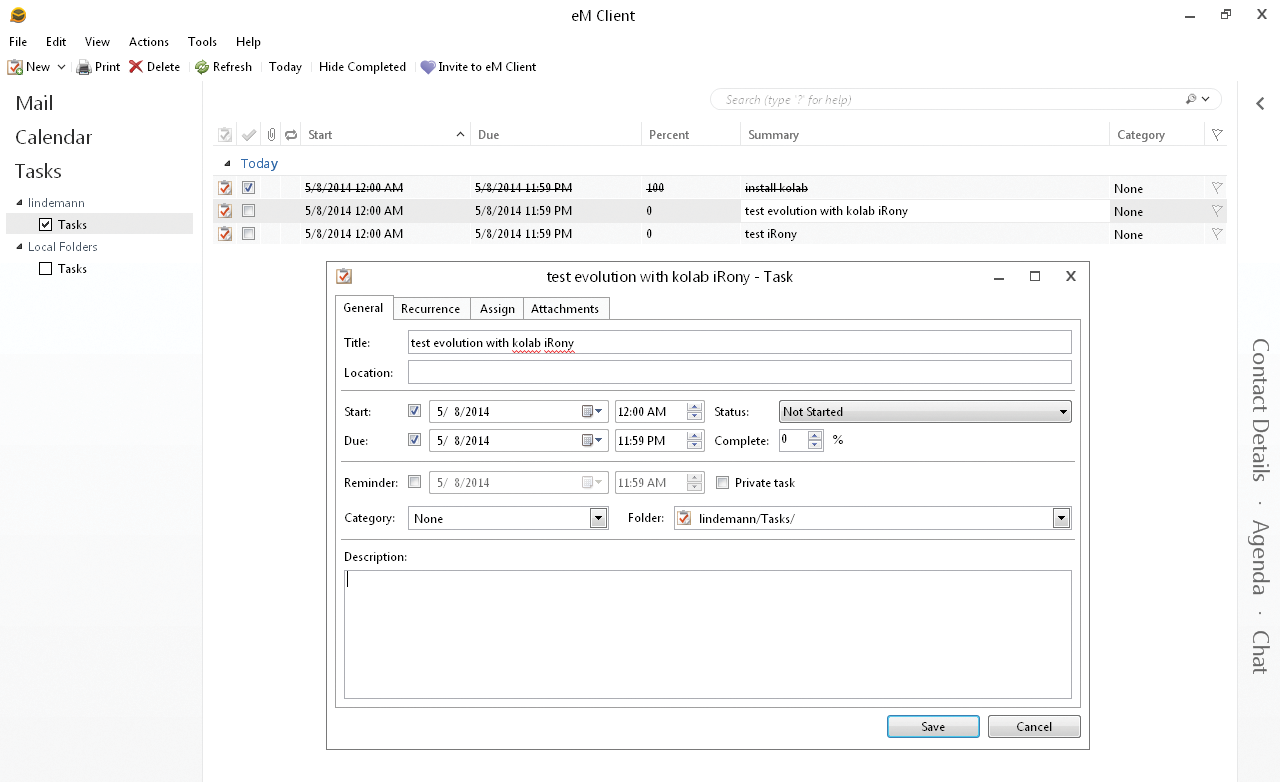Switch to the Mail section

click(34, 103)
